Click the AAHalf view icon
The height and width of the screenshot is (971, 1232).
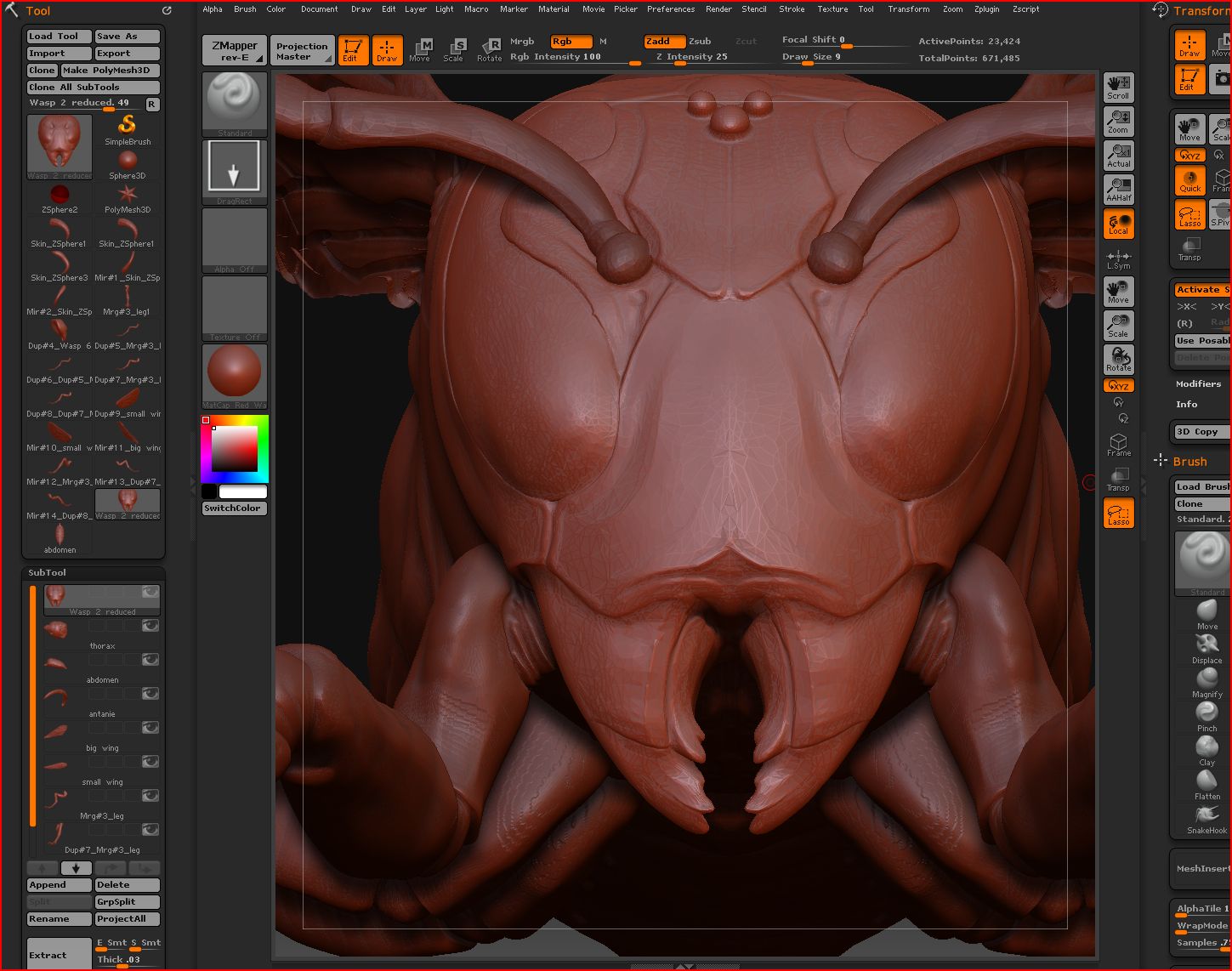pos(1118,190)
